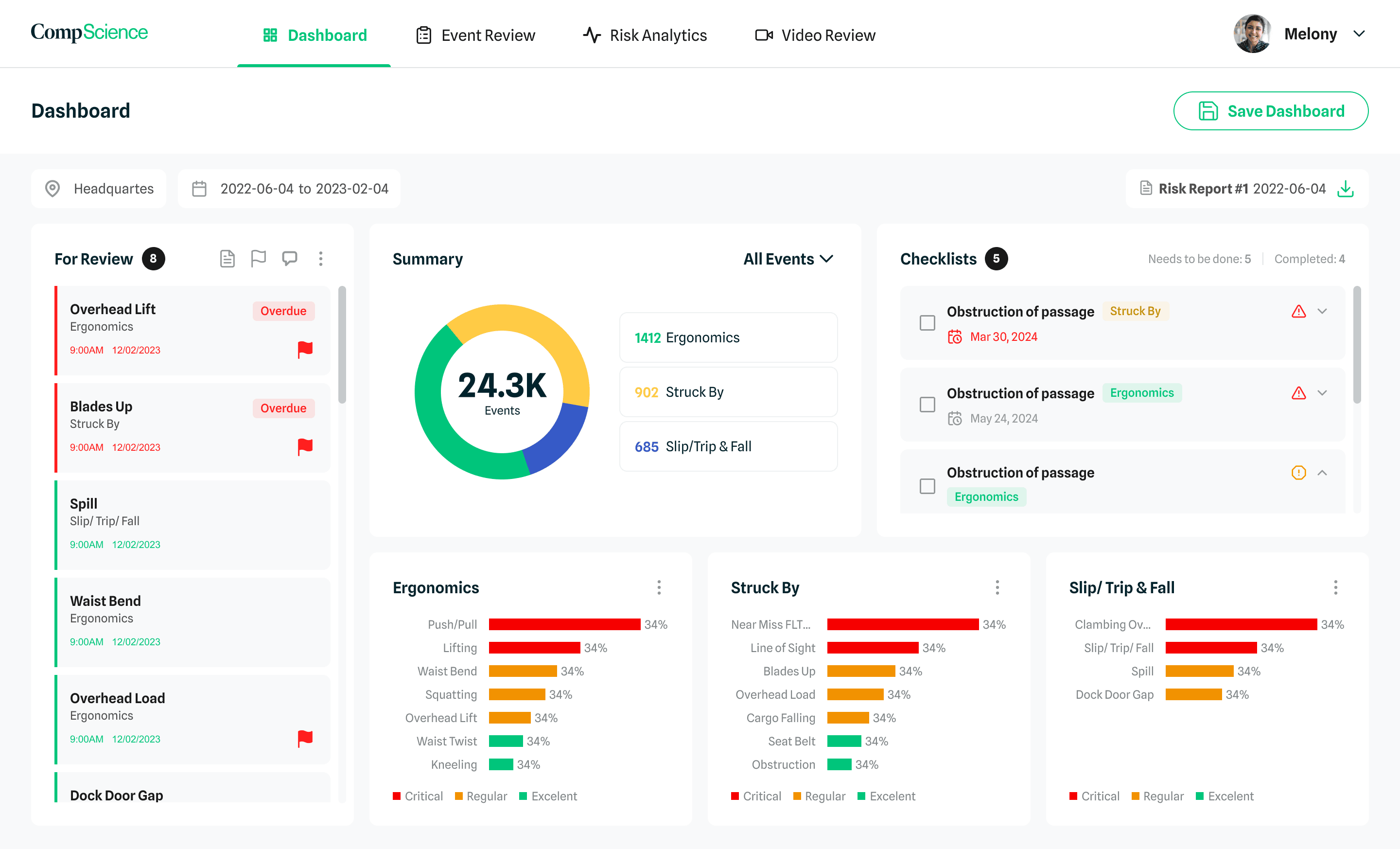Image resolution: width=1400 pixels, height=849 pixels.
Task: Toggle Regular legend in Struck By chart
Action: point(819,796)
